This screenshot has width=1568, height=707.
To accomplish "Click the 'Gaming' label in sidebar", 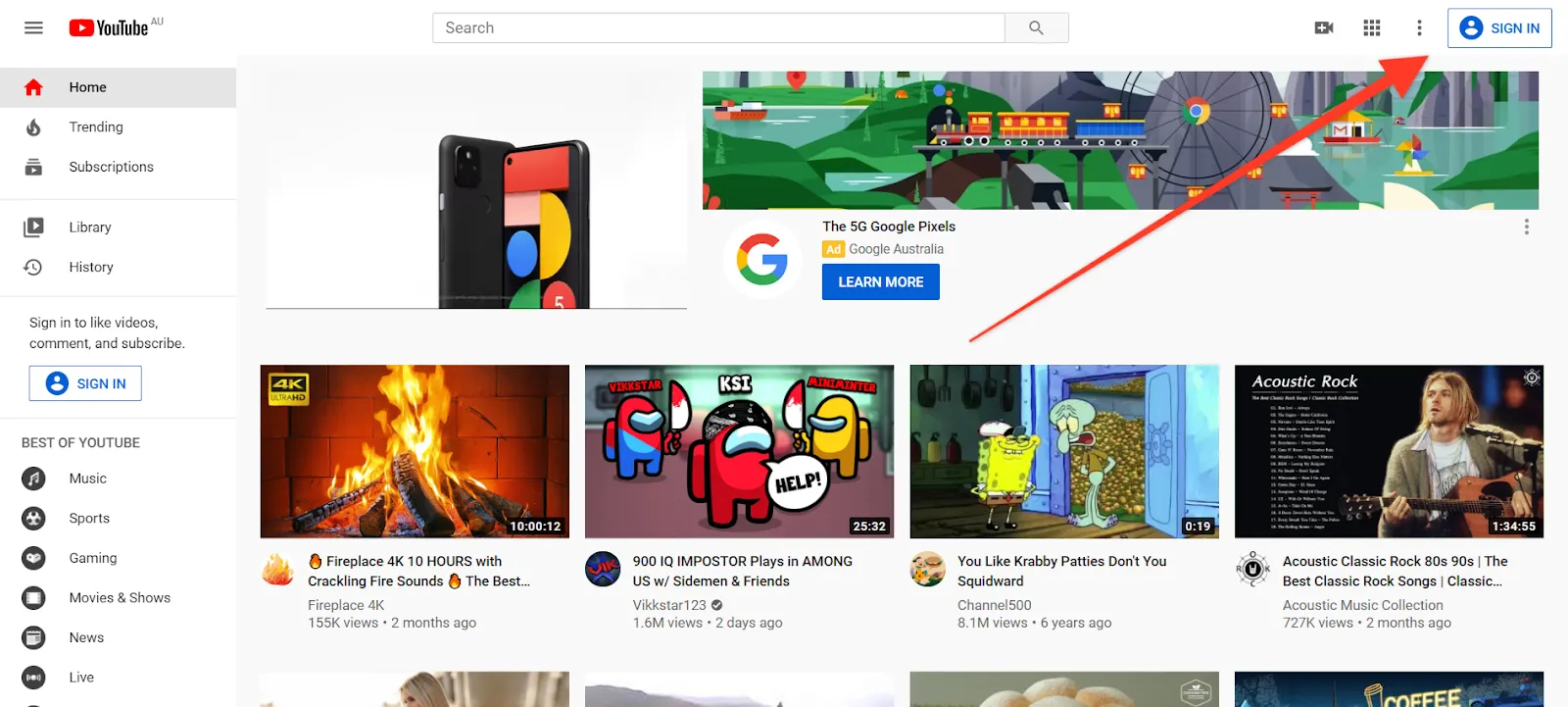I will (93, 558).
